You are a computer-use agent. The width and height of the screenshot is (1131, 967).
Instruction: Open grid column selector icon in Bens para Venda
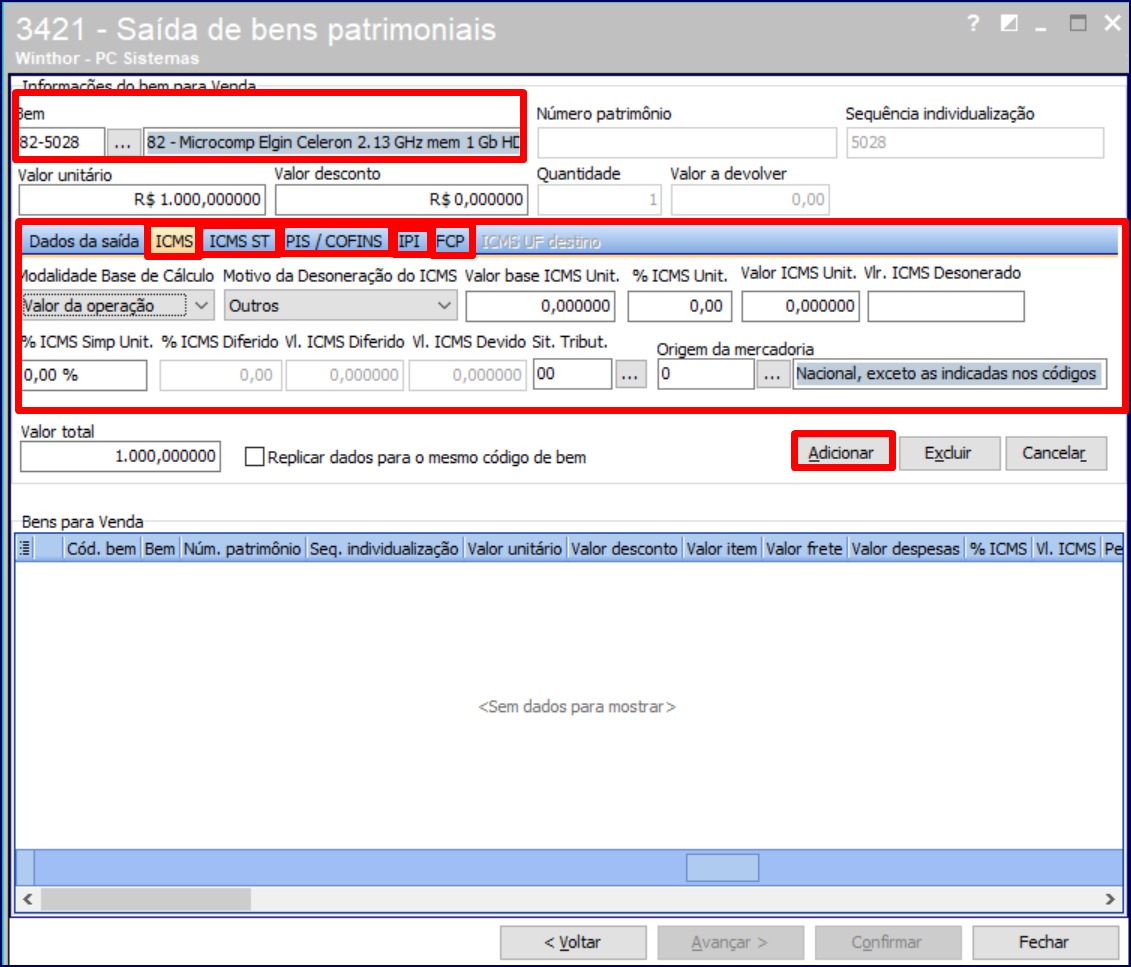(x=25, y=549)
